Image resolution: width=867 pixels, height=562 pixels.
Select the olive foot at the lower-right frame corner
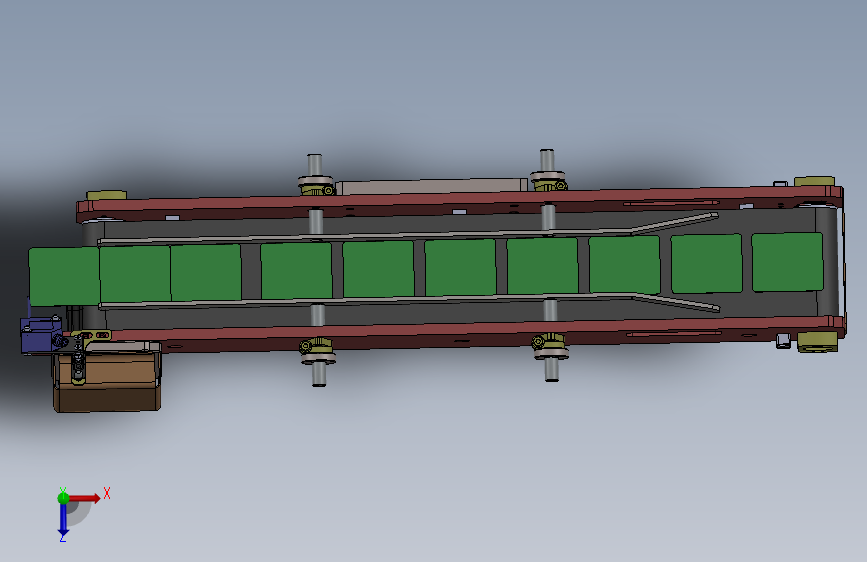(817, 342)
